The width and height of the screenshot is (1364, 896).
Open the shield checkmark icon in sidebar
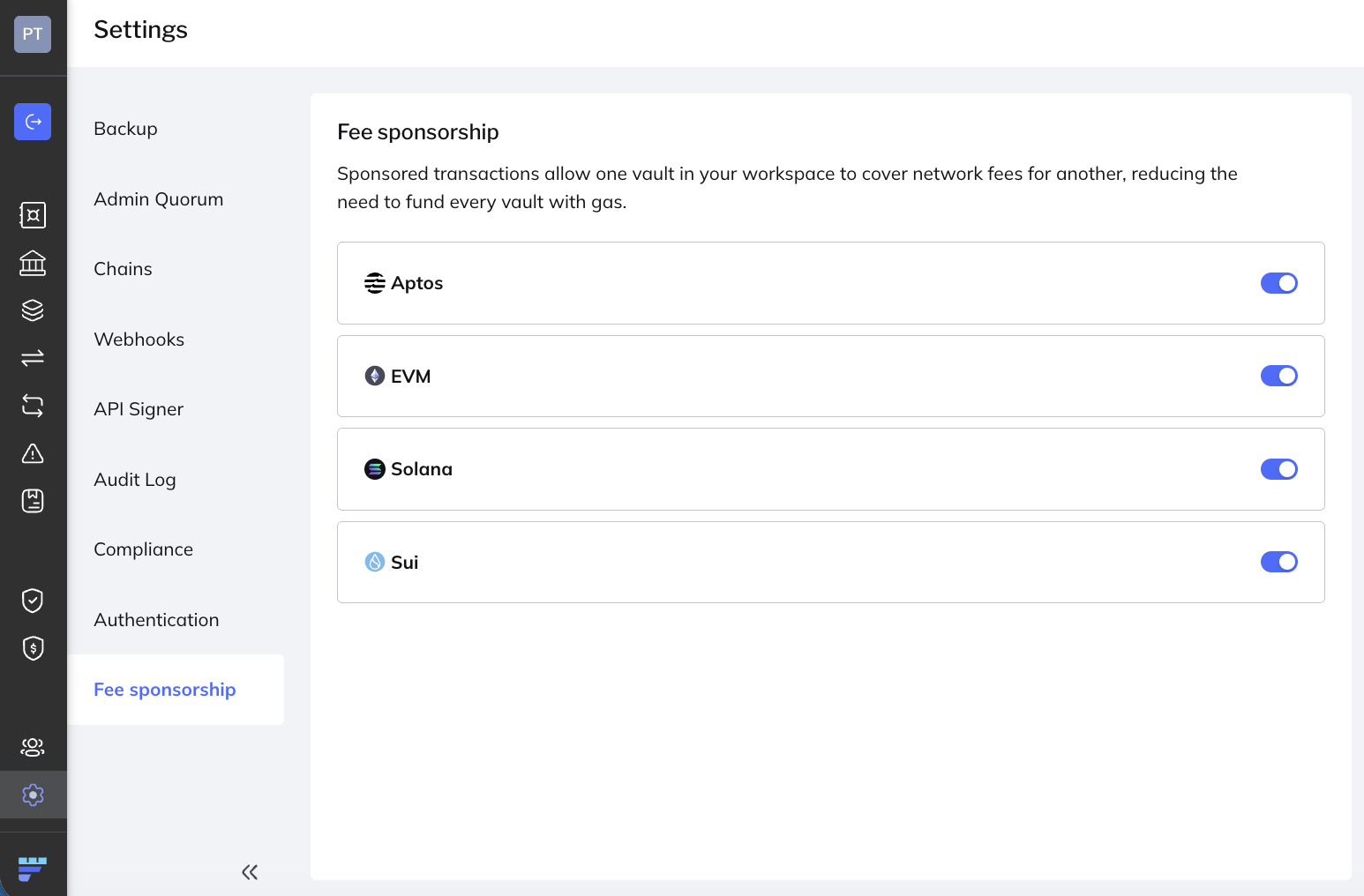33,601
